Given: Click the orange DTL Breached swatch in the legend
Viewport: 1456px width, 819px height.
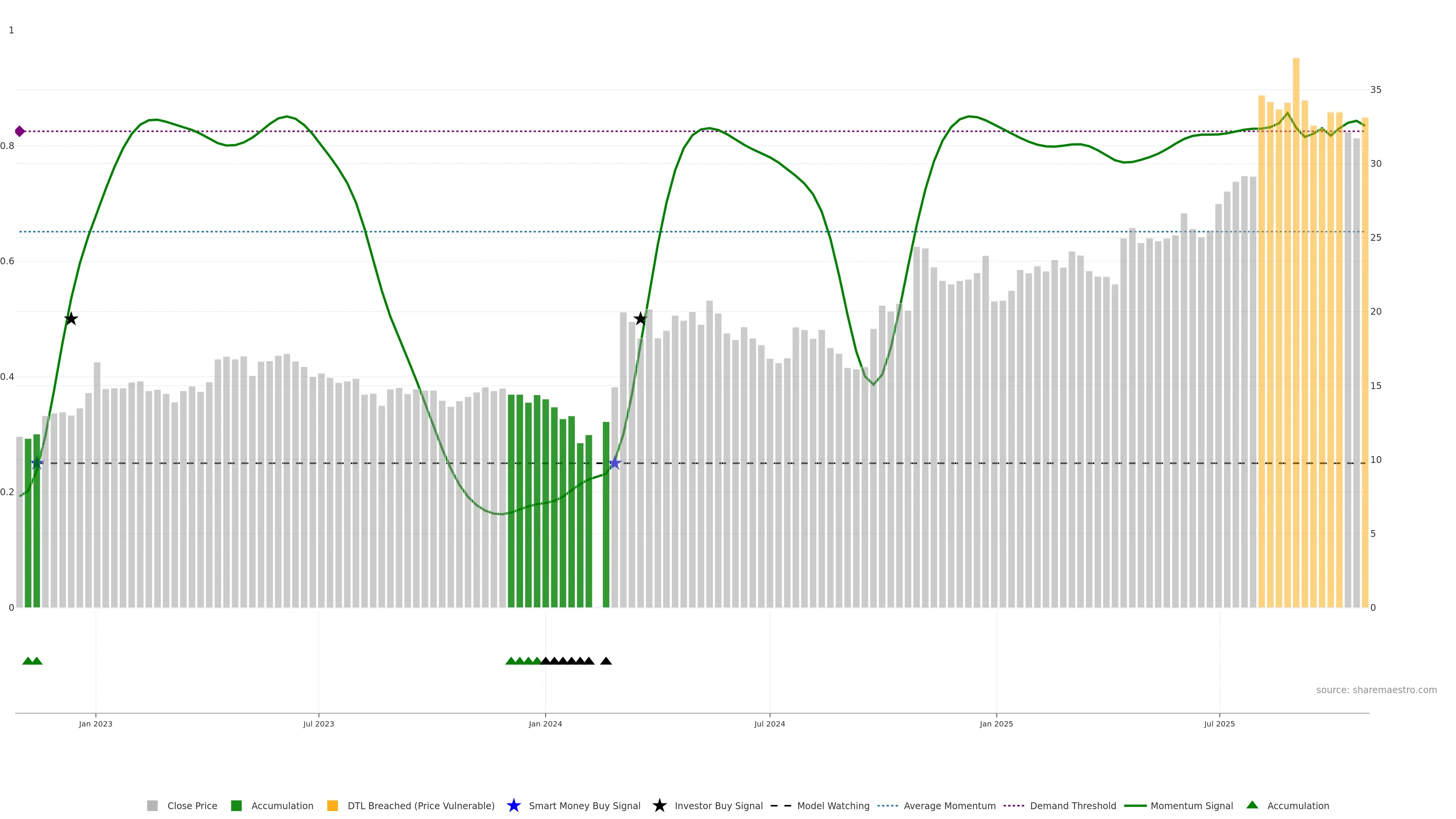Looking at the screenshot, I should [x=333, y=805].
